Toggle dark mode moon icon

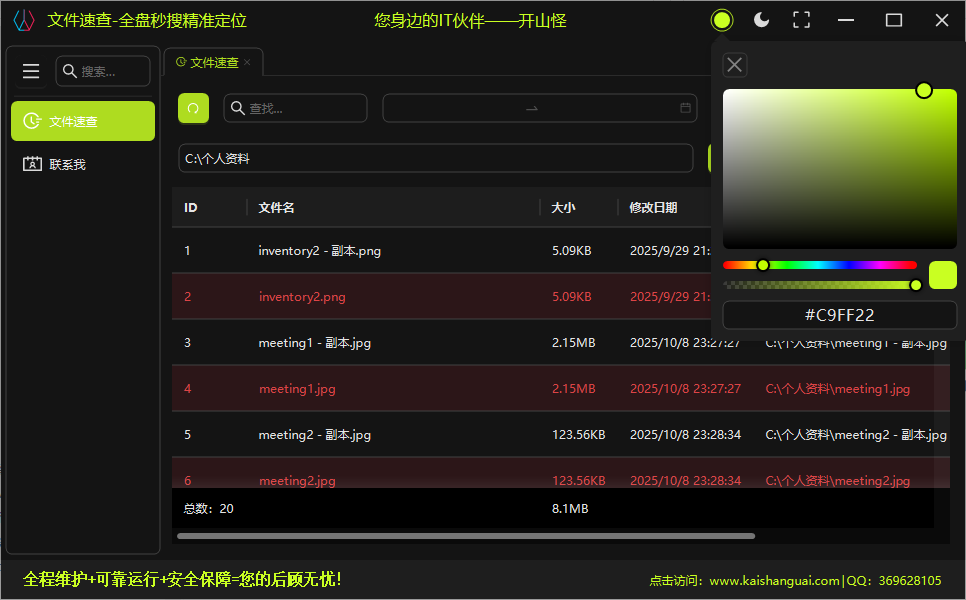761,20
